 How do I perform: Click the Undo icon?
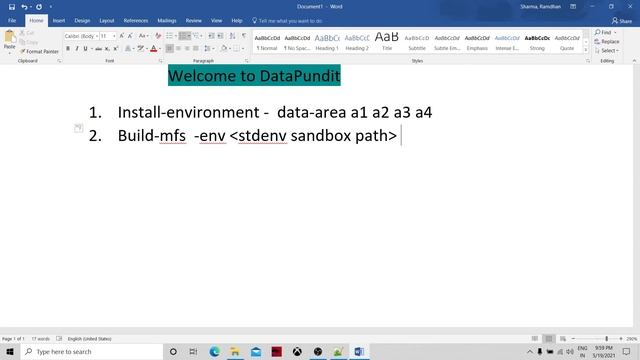24,7
